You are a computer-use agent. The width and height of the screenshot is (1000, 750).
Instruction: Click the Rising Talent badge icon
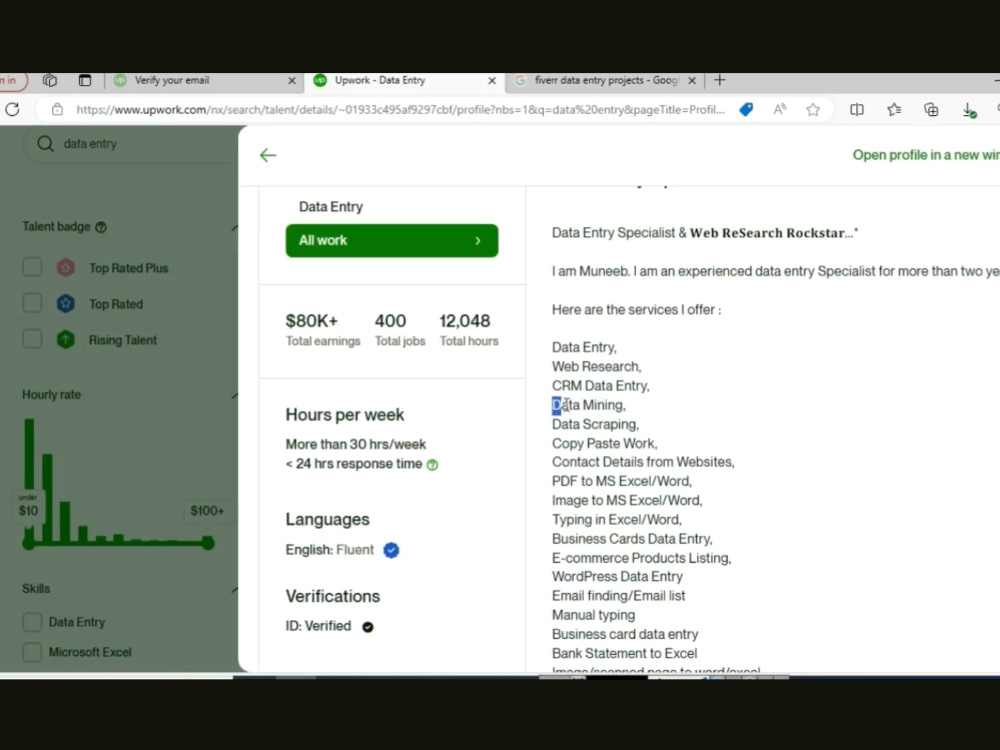point(66,340)
